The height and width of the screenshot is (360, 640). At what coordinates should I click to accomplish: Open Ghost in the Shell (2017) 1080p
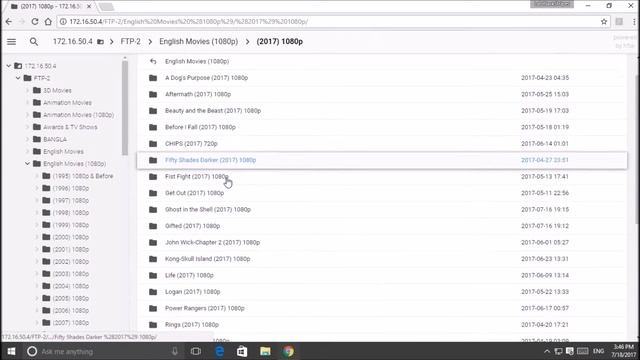[208, 209]
